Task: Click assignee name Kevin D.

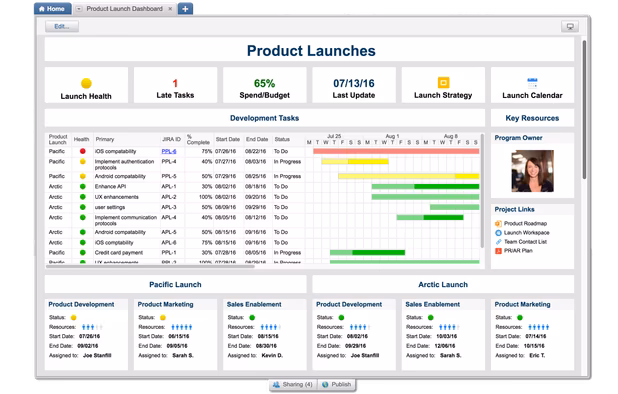Action: pos(272,355)
